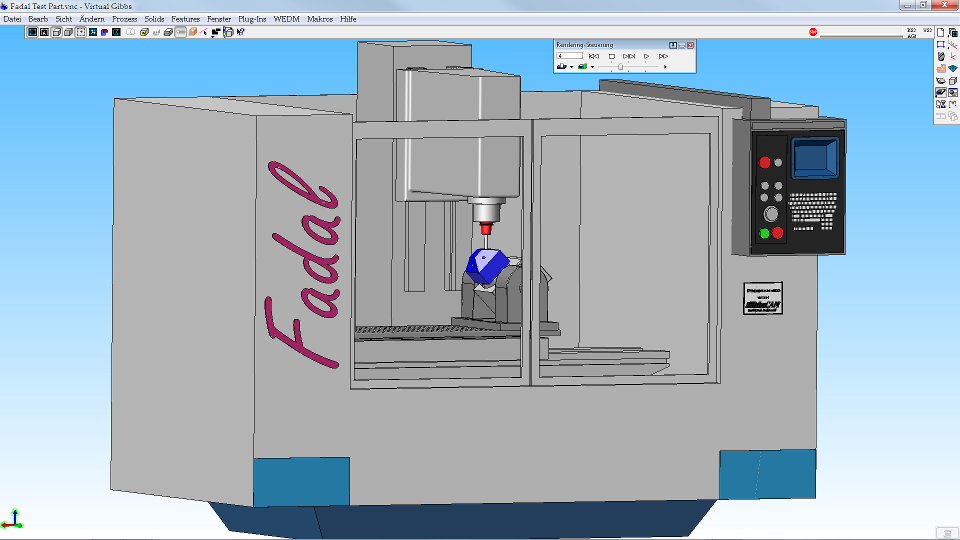Open the WEDM menu
This screenshot has width=960, height=540.
point(287,19)
